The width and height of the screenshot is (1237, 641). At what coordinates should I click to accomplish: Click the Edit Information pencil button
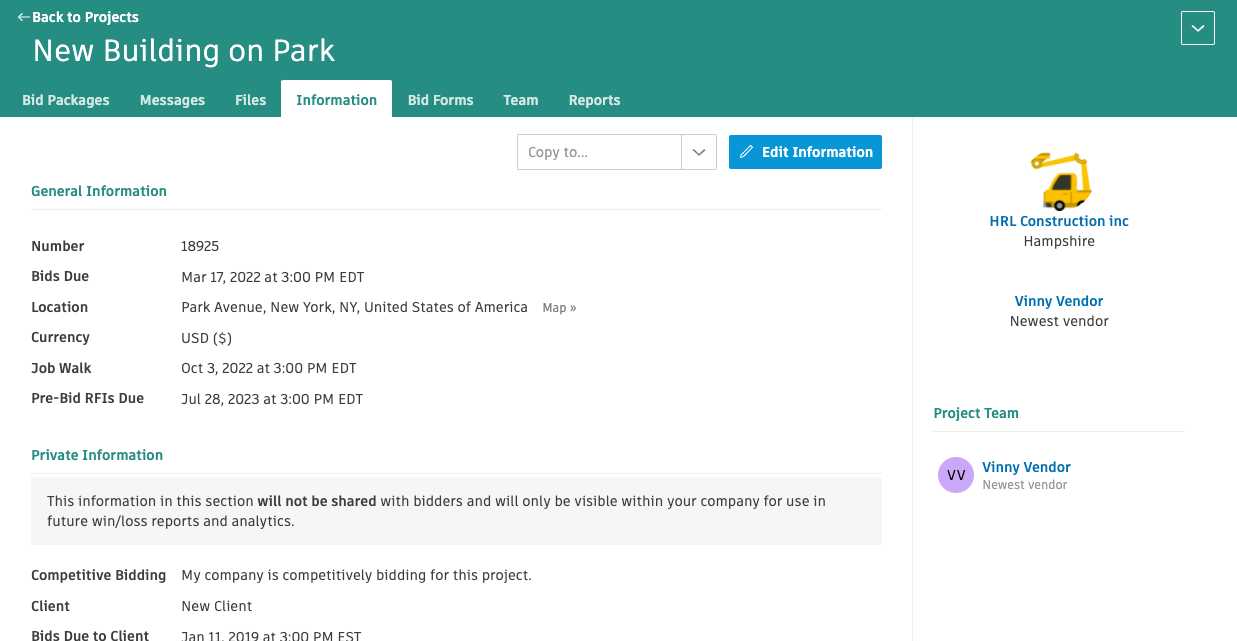[805, 152]
